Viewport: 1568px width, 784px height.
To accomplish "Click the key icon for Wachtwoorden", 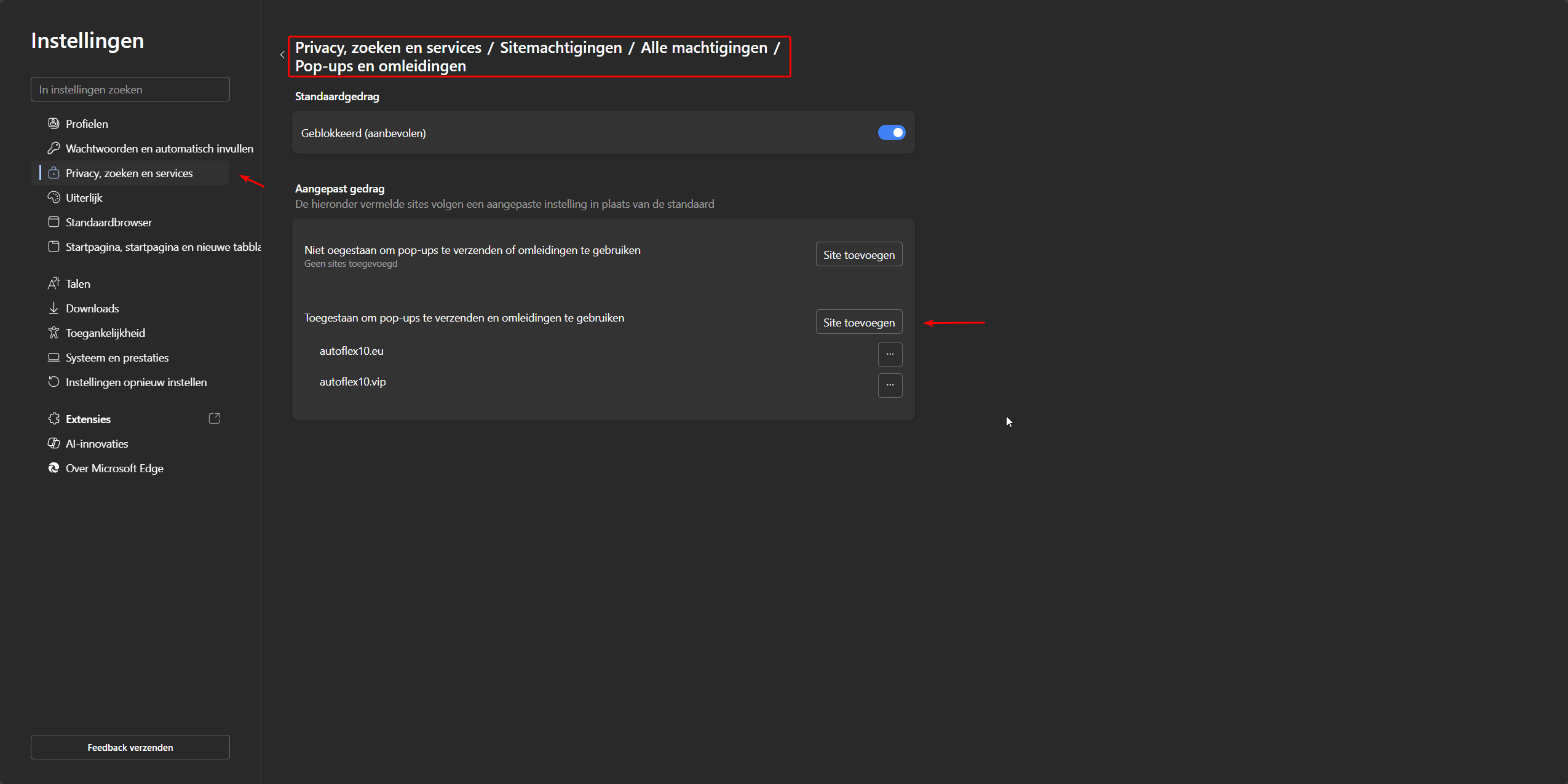I will pyautogui.click(x=53, y=148).
